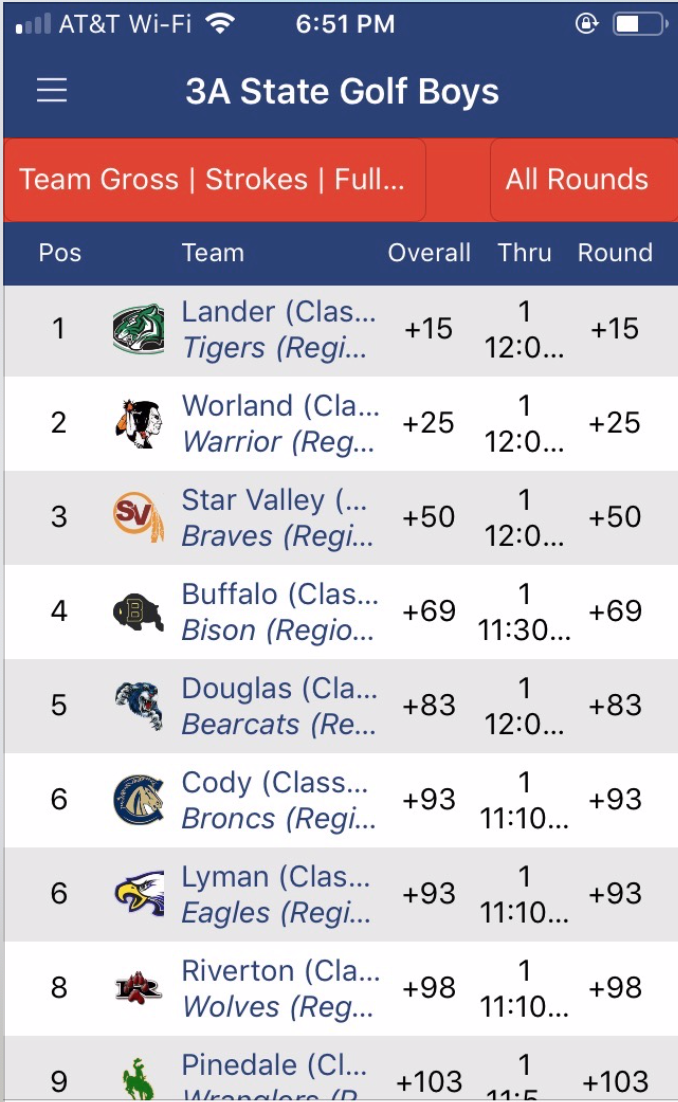Viewport: 678px width, 1102px height.
Task: Select the Round column header
Action: [x=614, y=253]
